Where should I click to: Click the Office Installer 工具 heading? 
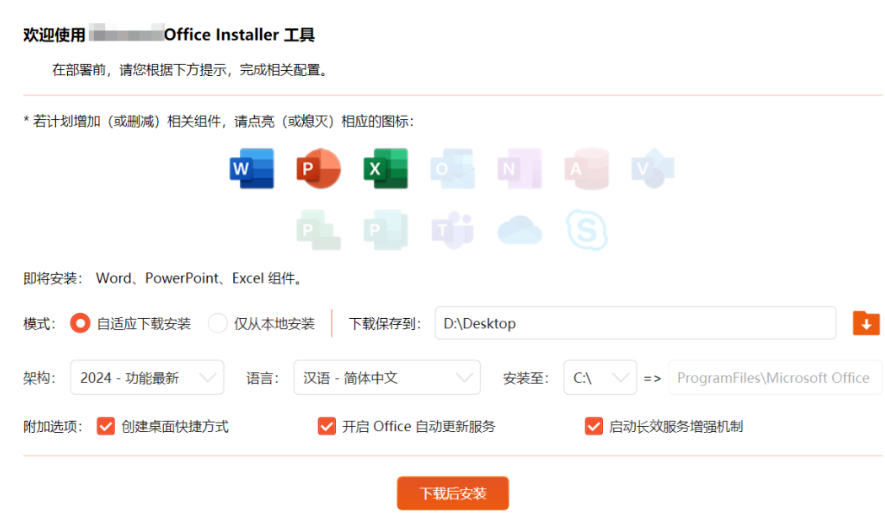[239, 35]
